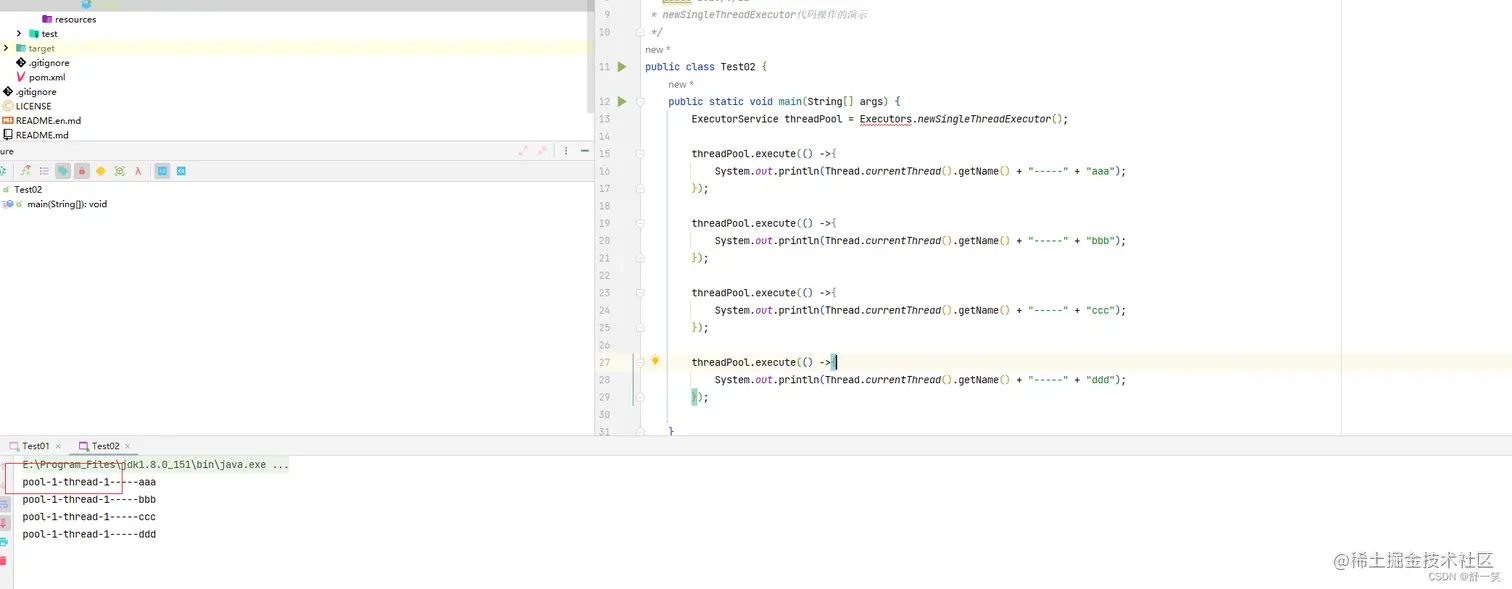The image size is (1512, 589).
Task: Click the yellow lightbulb intention icon
Action: [x=655, y=361]
